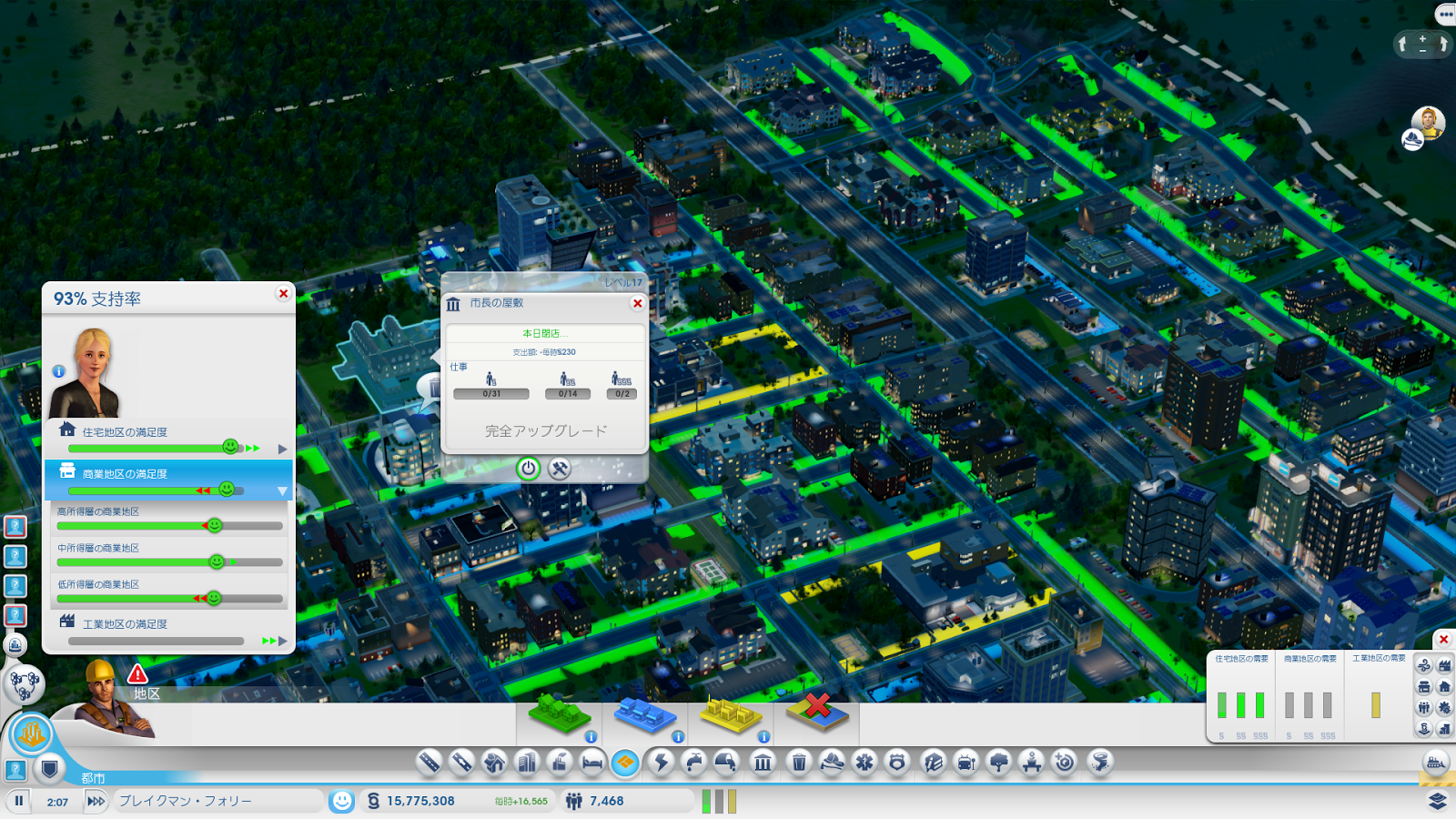Open the high-rise buildings toolbar icon

tap(527, 762)
